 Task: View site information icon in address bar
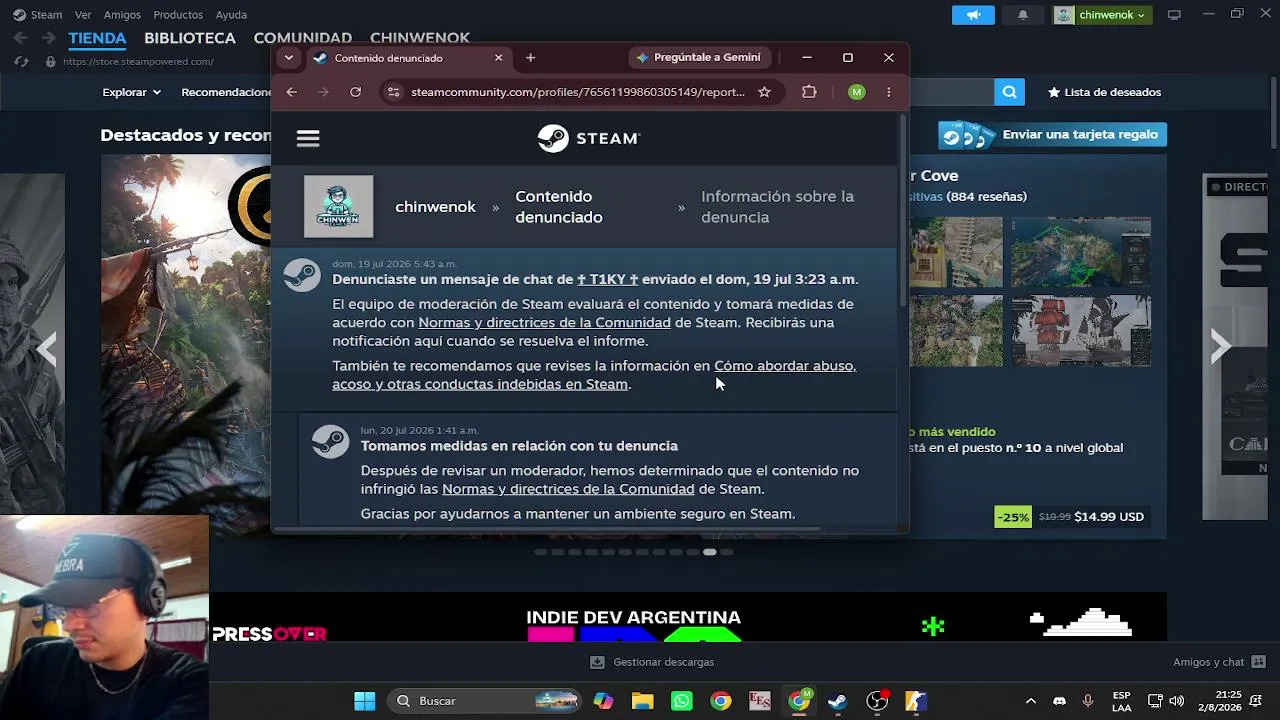(393, 92)
